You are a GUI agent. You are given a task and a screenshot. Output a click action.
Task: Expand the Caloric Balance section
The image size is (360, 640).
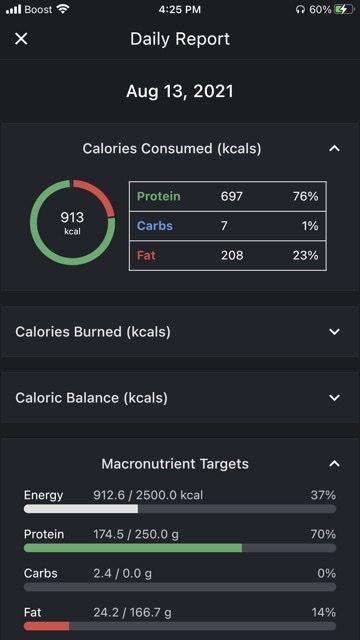[x=334, y=398]
